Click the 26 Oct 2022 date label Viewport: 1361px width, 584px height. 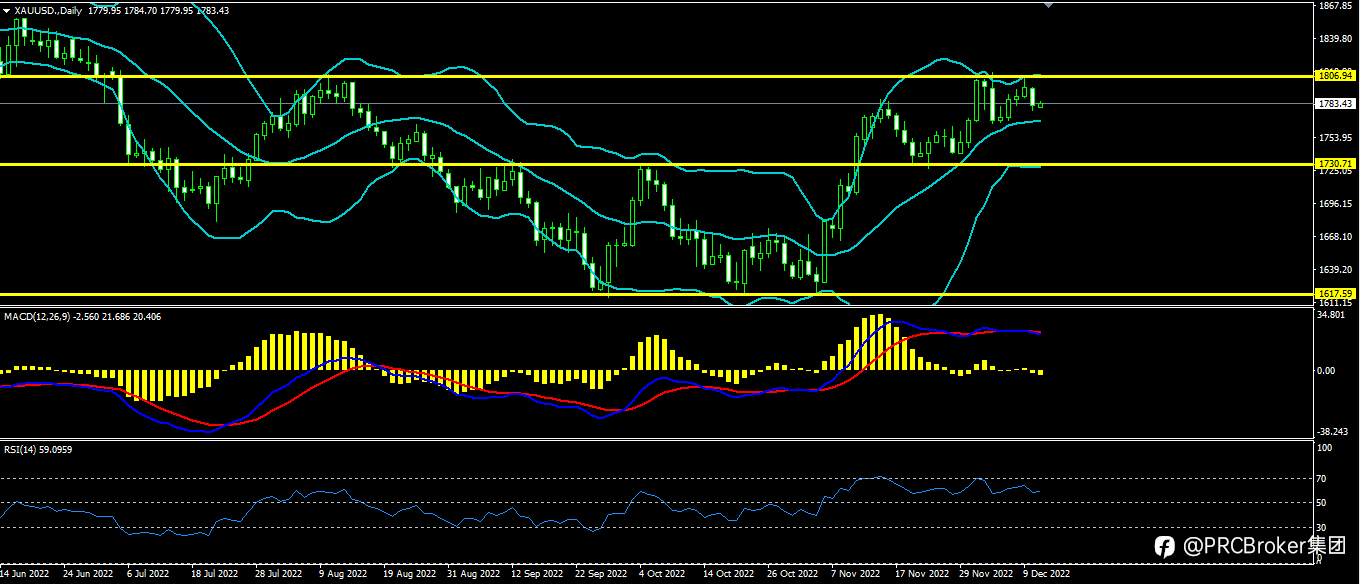tap(792, 575)
